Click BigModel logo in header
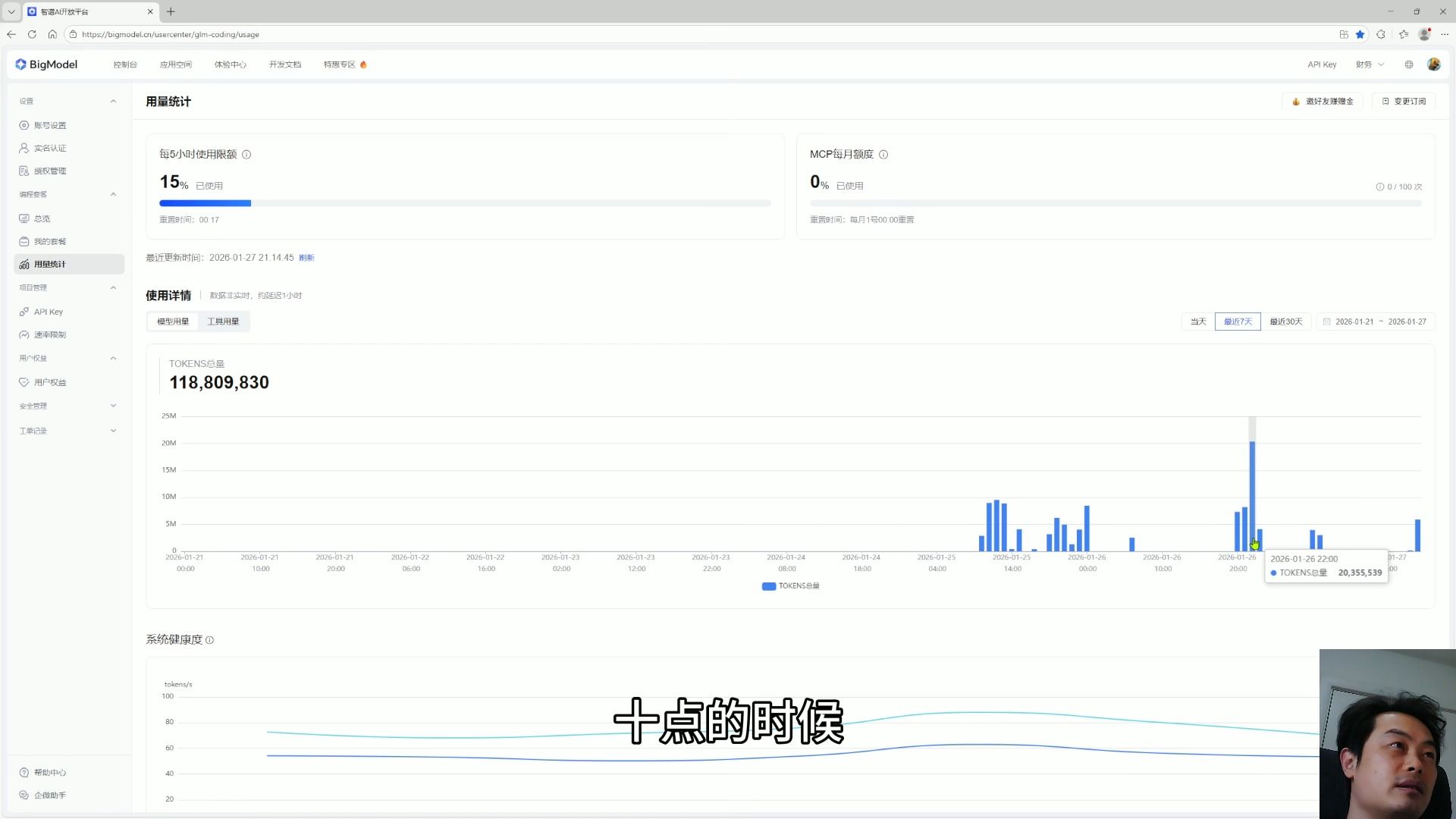The height and width of the screenshot is (819, 1456). [x=46, y=64]
